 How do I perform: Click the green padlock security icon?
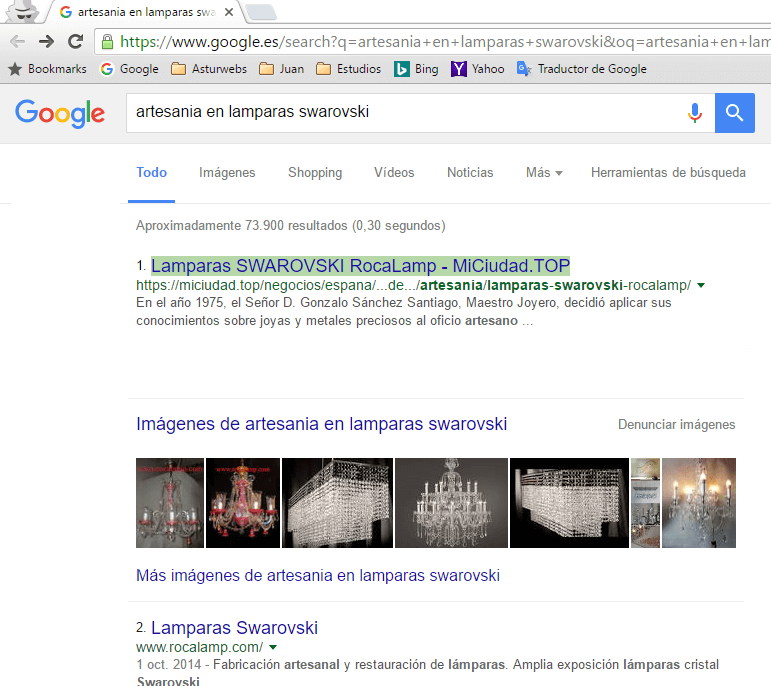click(107, 42)
